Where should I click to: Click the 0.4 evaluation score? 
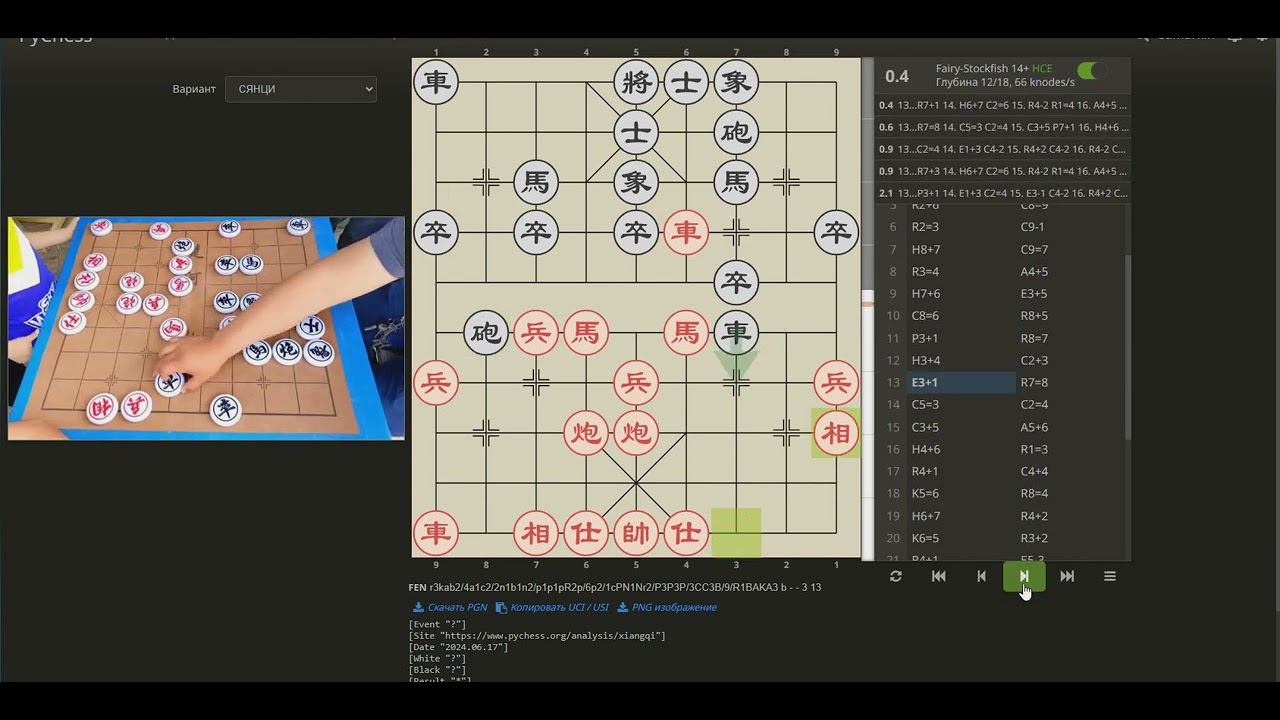coord(897,76)
